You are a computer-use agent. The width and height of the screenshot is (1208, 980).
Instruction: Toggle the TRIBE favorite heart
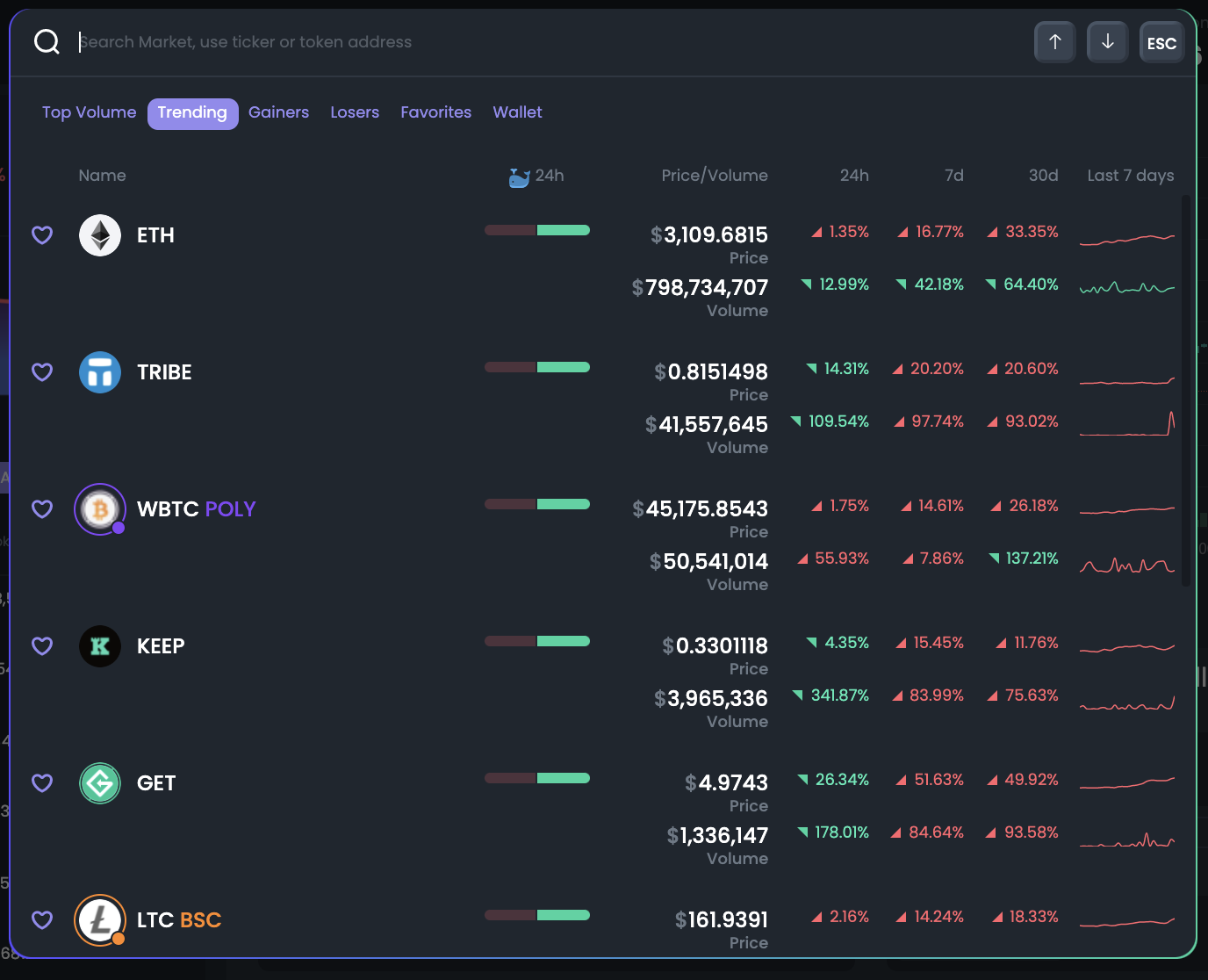42,372
